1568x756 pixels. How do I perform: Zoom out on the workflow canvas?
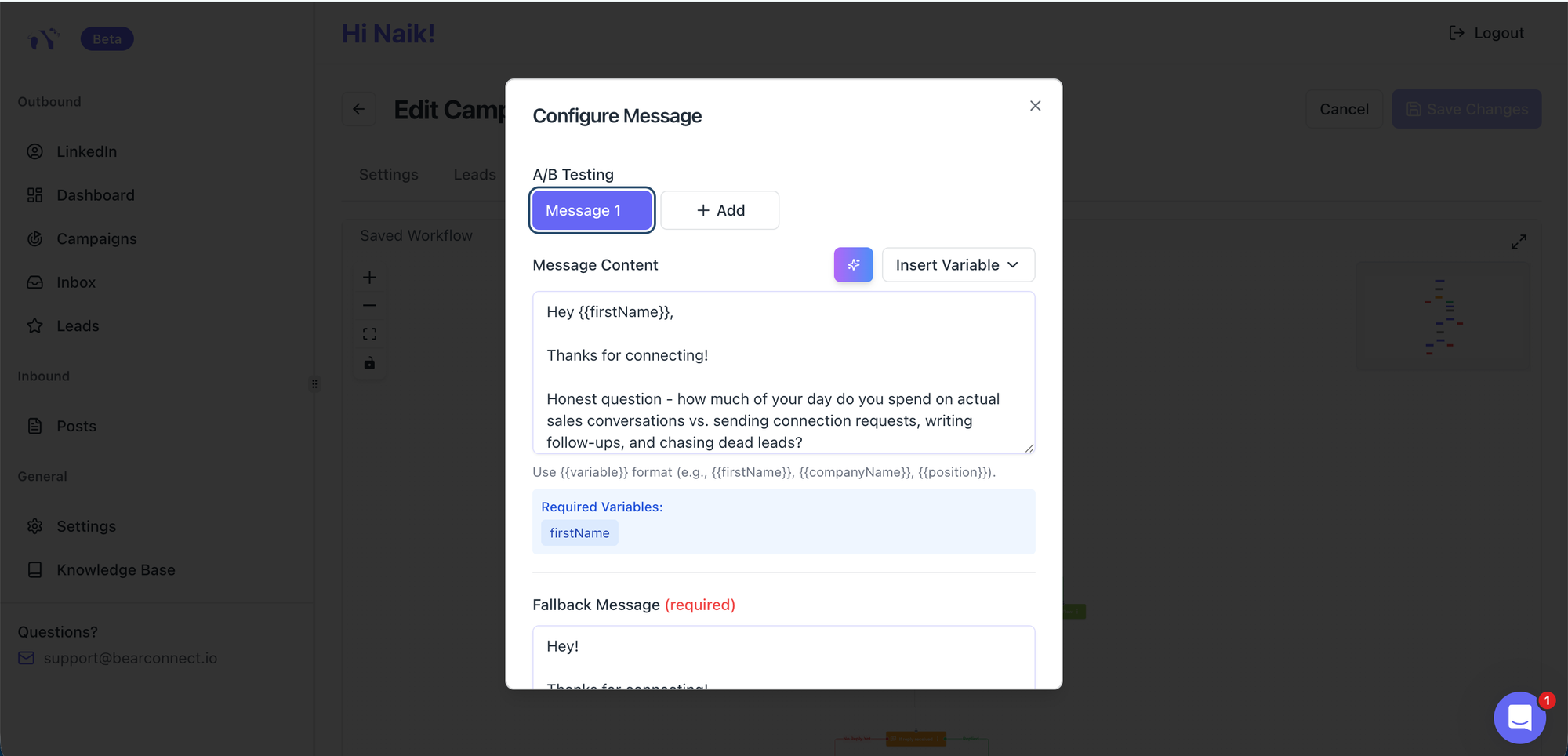[370, 306]
